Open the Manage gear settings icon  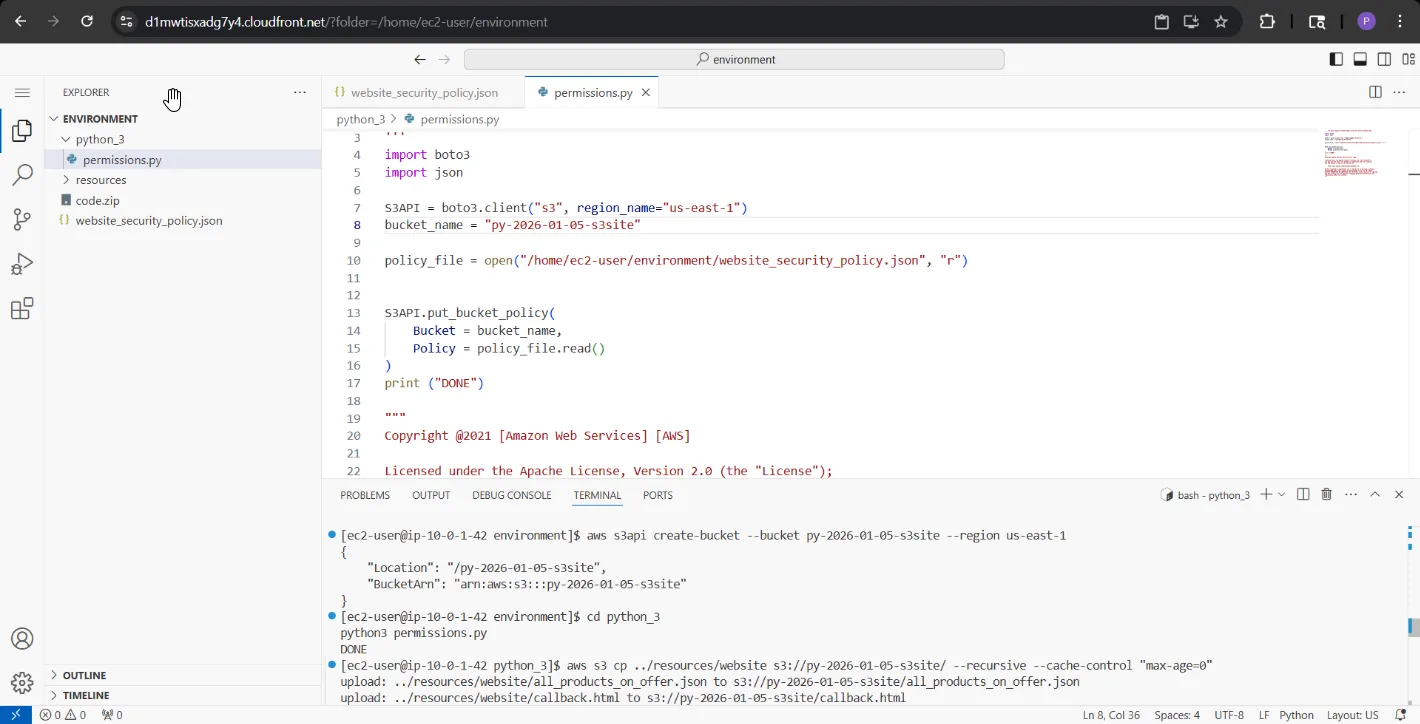pyautogui.click(x=22, y=683)
